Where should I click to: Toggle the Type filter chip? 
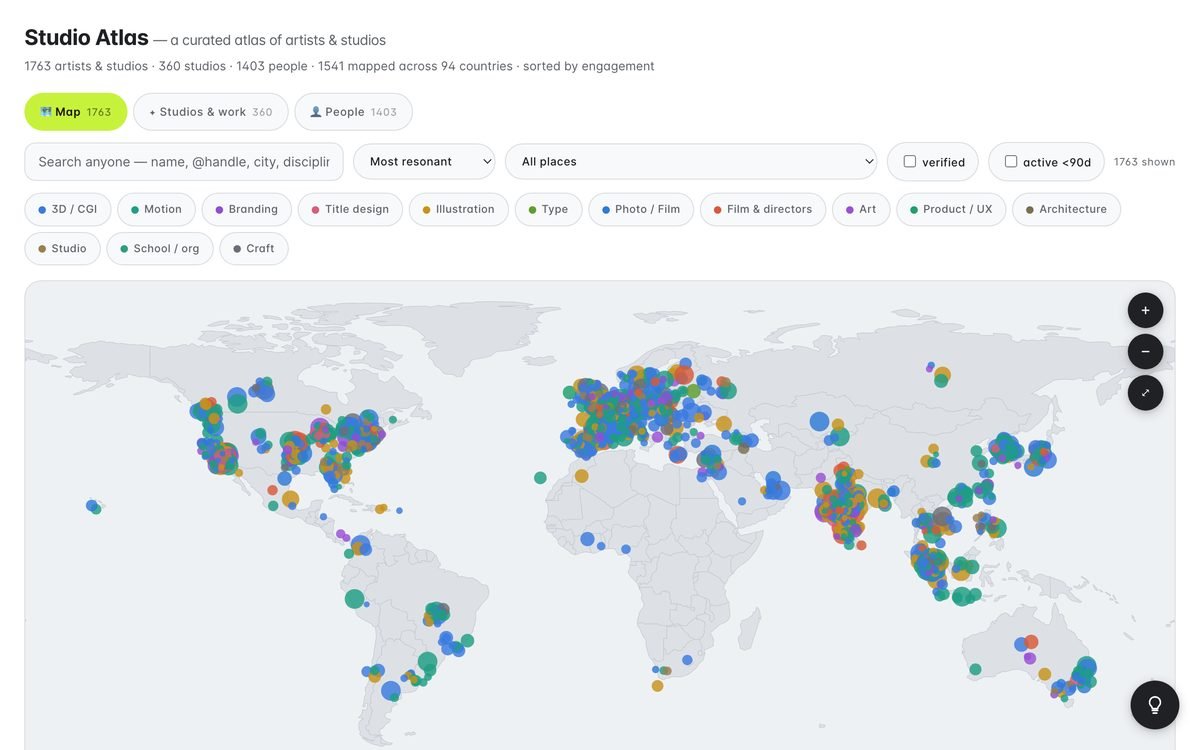tap(548, 210)
